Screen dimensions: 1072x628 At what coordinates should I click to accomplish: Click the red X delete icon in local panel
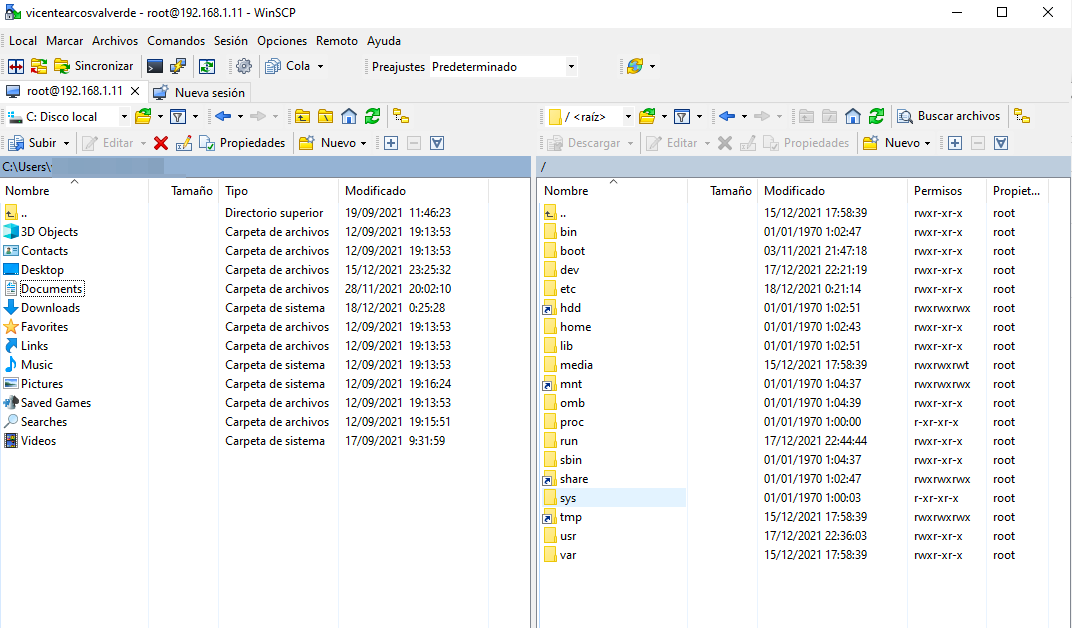(x=161, y=143)
